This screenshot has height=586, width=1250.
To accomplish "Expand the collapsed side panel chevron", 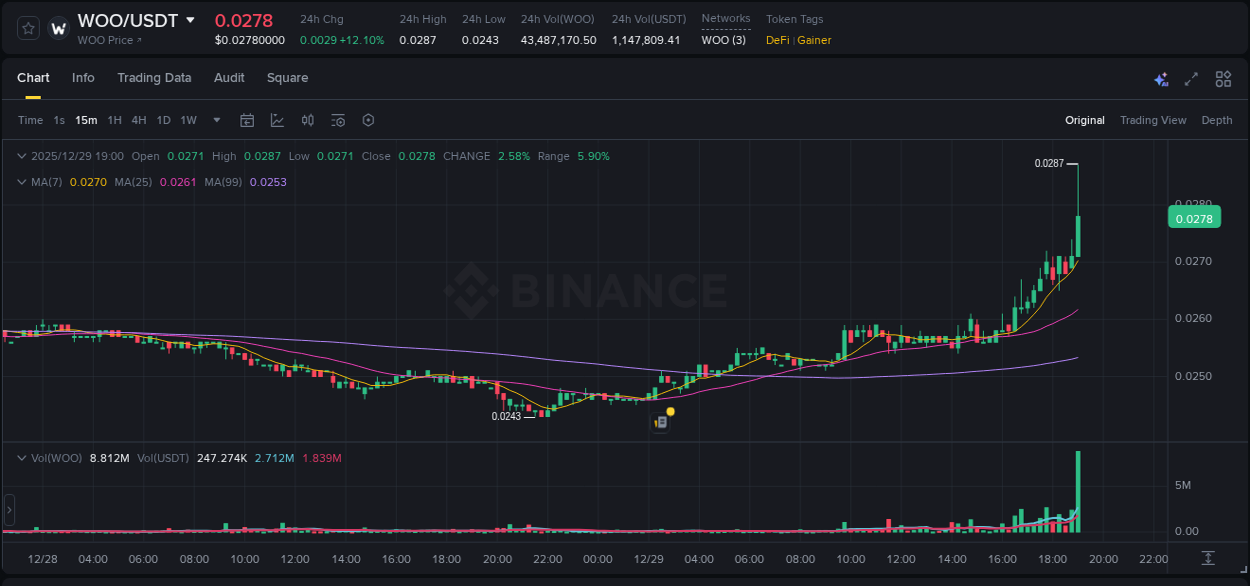I will [x=8, y=510].
